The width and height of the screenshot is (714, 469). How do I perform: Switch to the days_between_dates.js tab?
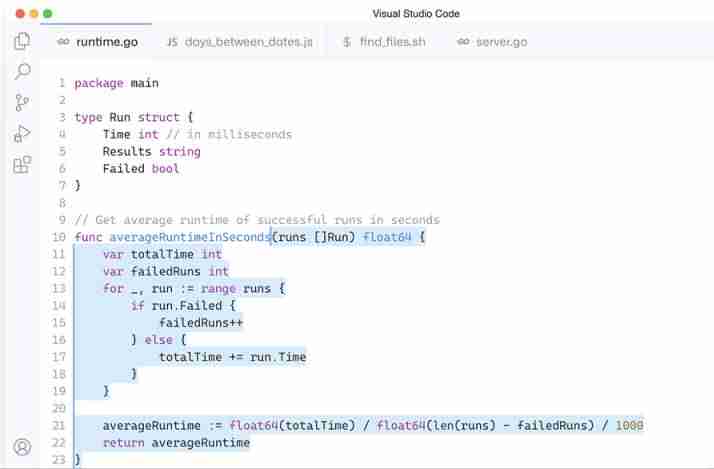pos(240,42)
